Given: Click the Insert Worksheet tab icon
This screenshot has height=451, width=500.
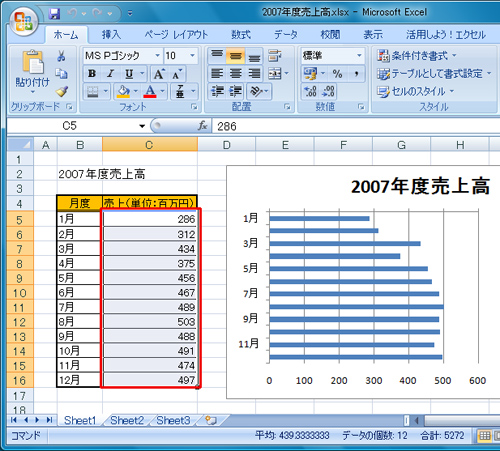Looking at the screenshot, I should (211, 420).
